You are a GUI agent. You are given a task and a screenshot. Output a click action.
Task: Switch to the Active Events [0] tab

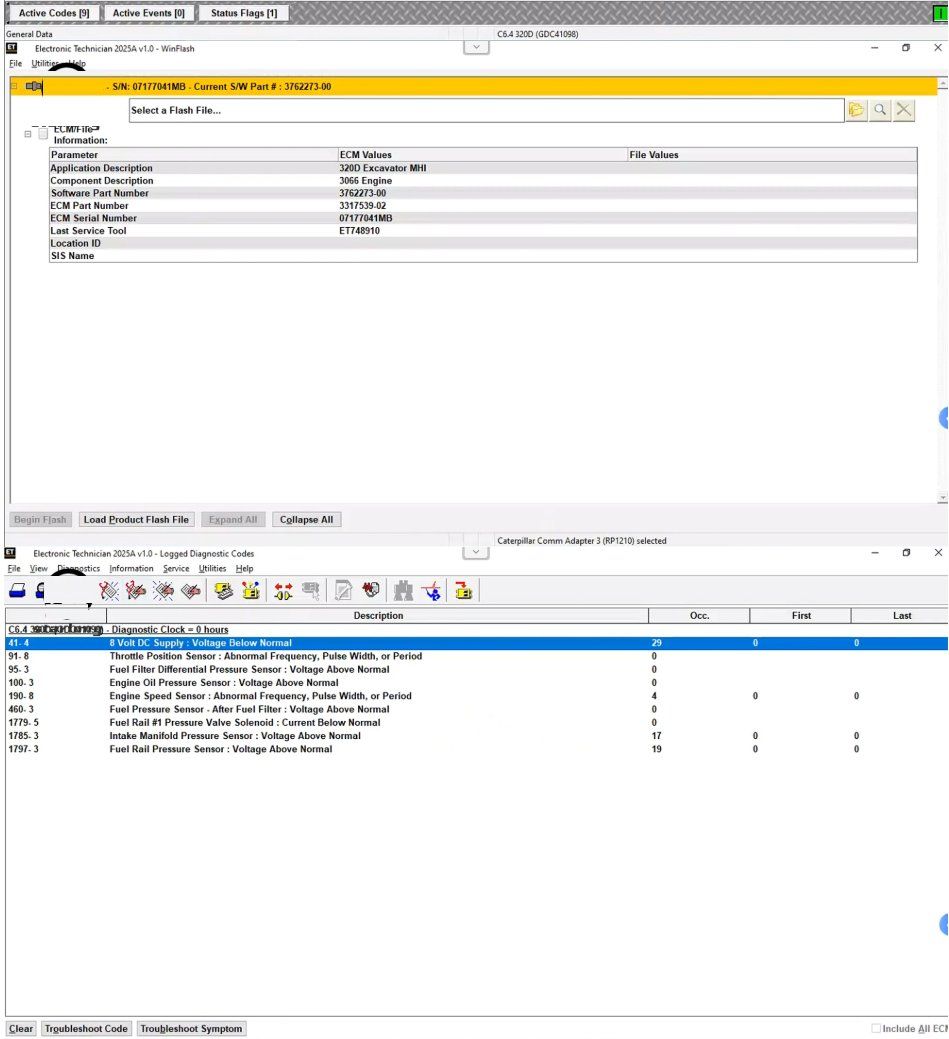(x=148, y=13)
